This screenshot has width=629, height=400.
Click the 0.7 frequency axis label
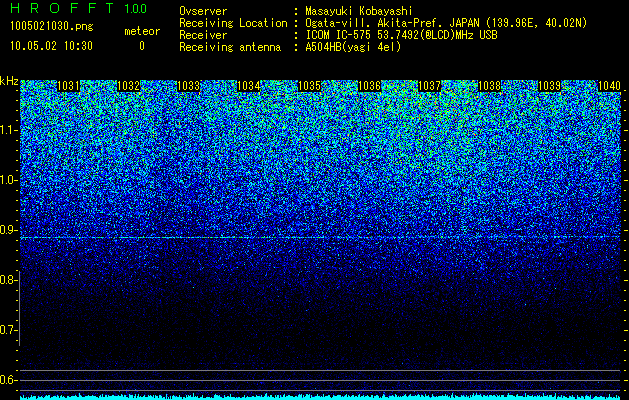[x=8, y=330]
